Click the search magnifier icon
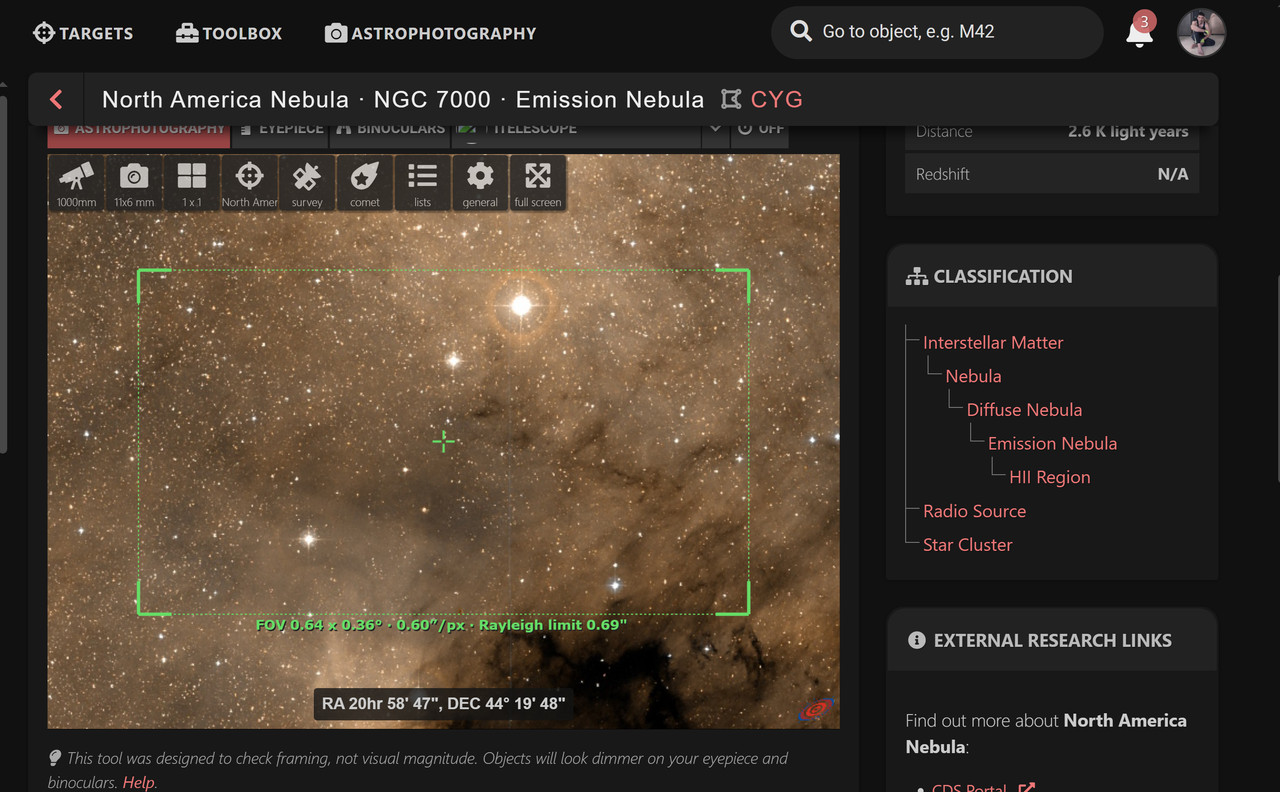Screen dimensions: 1280x792 tap(800, 31)
